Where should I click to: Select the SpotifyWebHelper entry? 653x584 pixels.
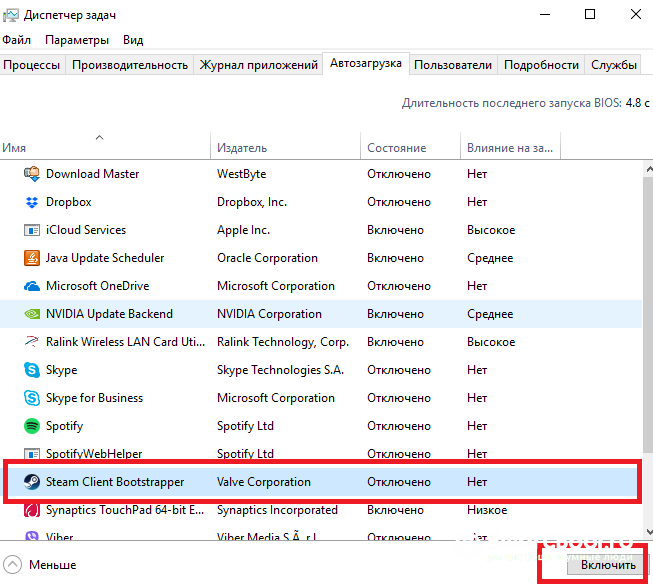[94, 454]
